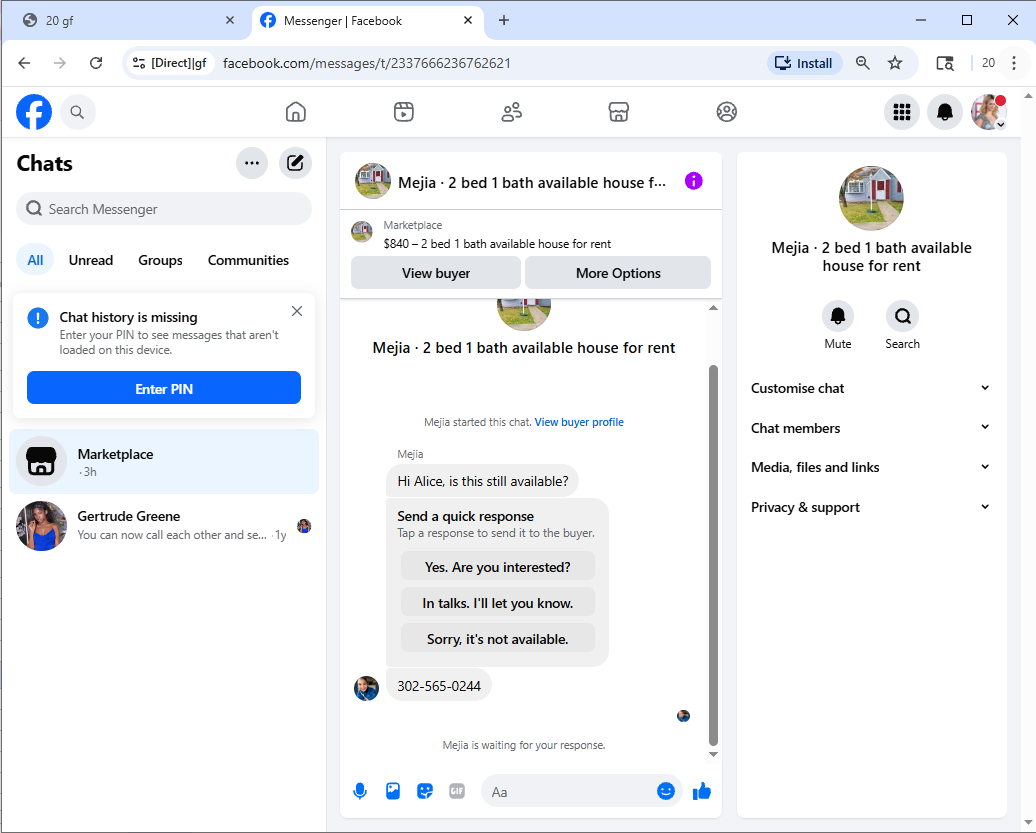This screenshot has height=833, width=1036.
Task: Expand Chat members section
Action: [871, 428]
